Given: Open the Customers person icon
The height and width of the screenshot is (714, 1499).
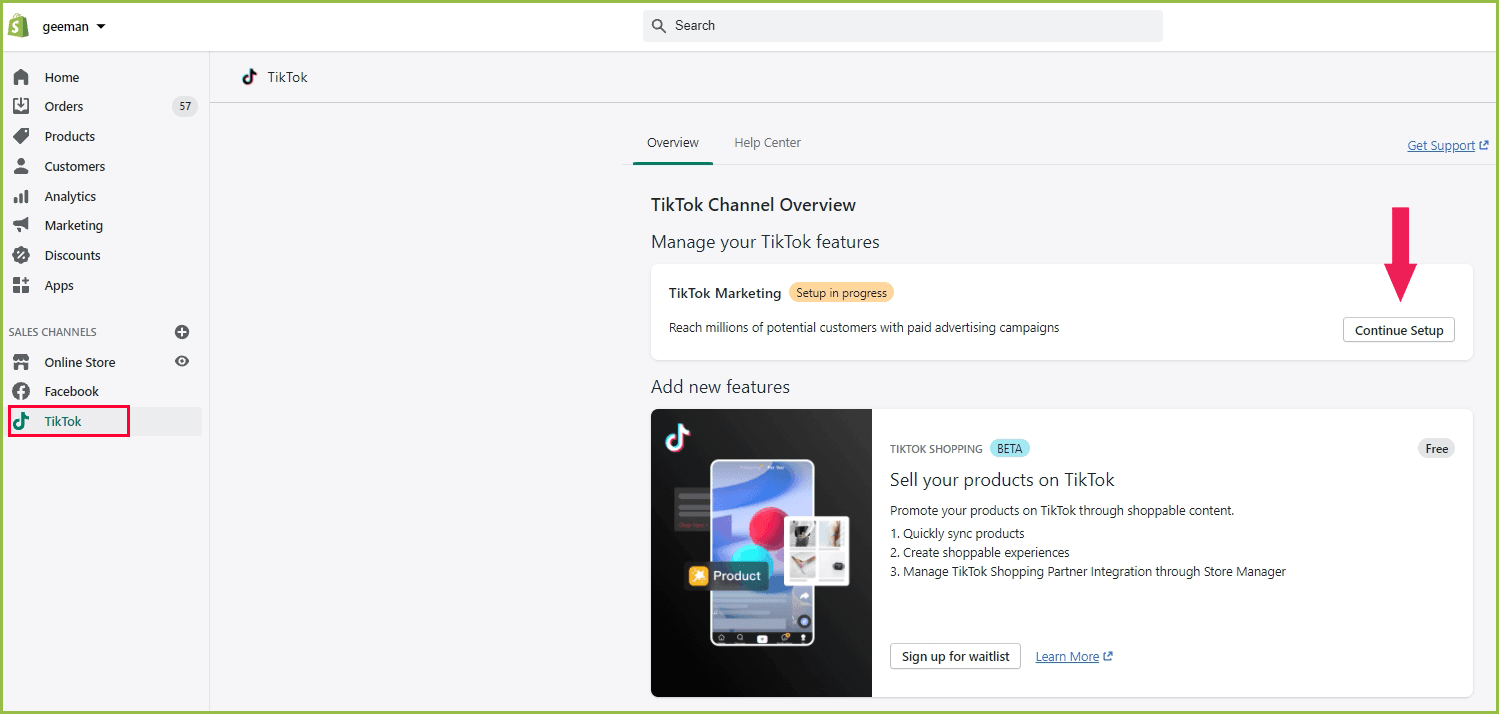Looking at the screenshot, I should [21, 166].
